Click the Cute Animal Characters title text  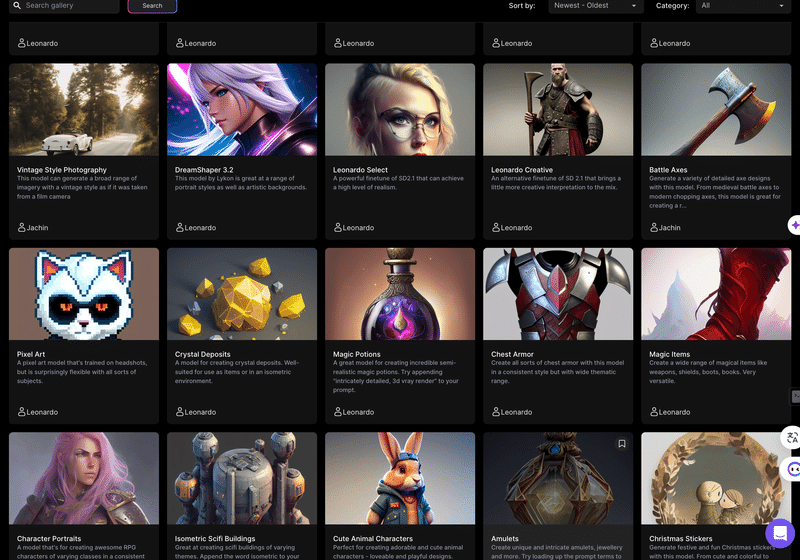pyautogui.click(x=373, y=539)
